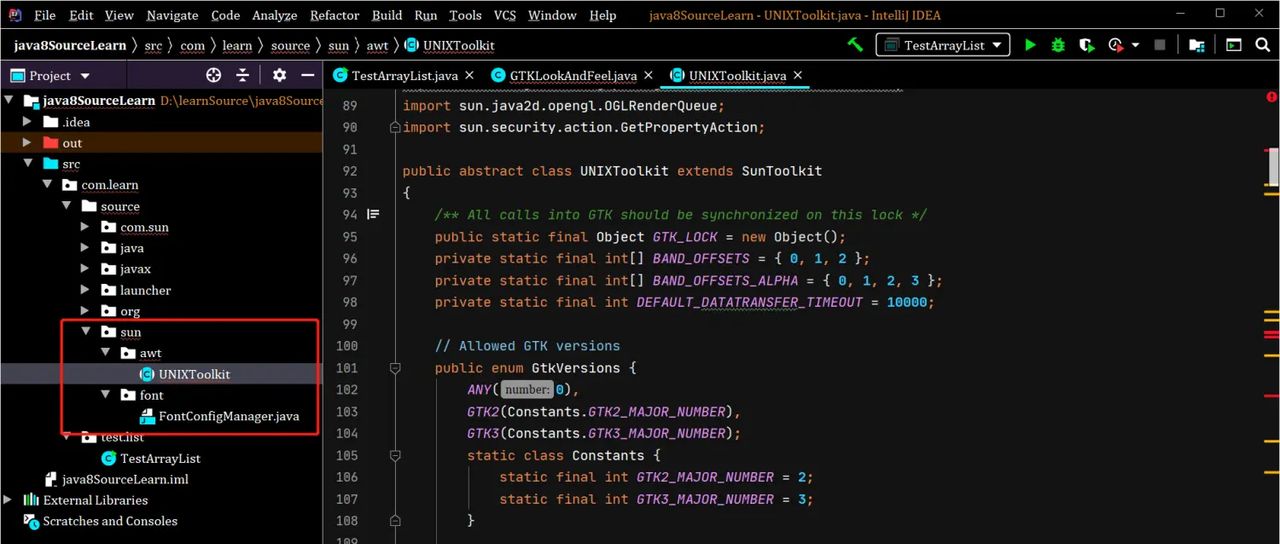Close the GTKLookAndFeel.java tab
This screenshot has width=1280, height=544.
pyautogui.click(x=648, y=76)
